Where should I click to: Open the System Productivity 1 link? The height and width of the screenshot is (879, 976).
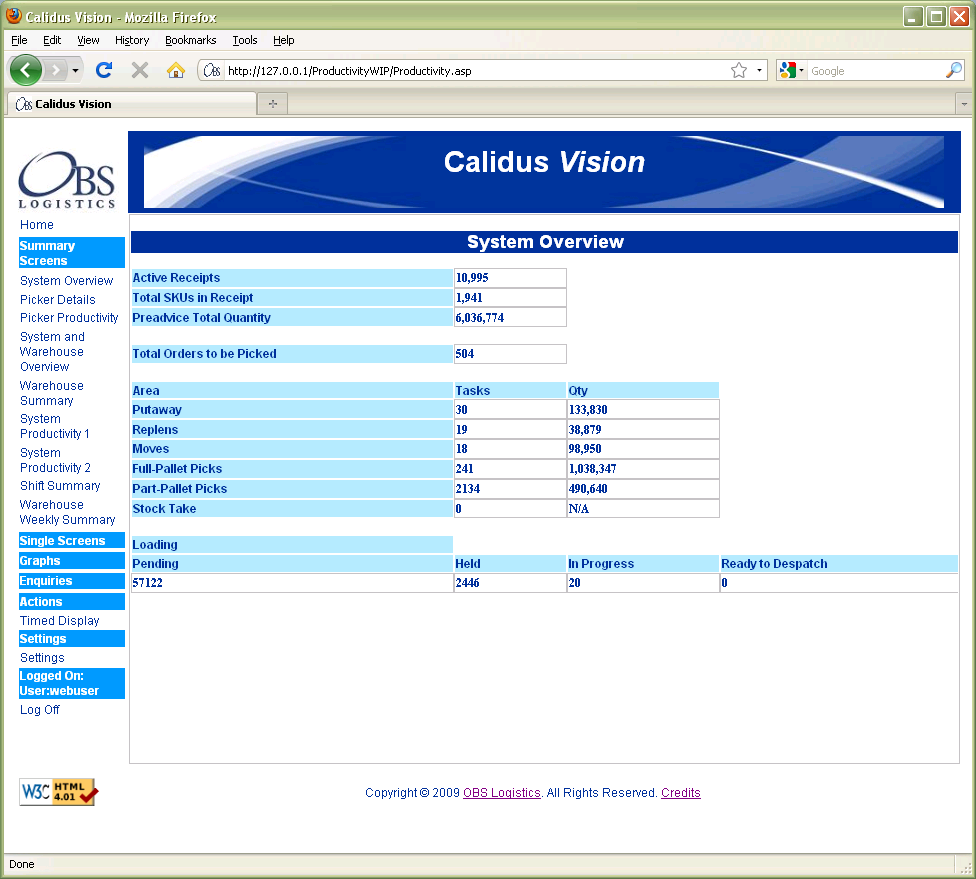[x=55, y=426]
